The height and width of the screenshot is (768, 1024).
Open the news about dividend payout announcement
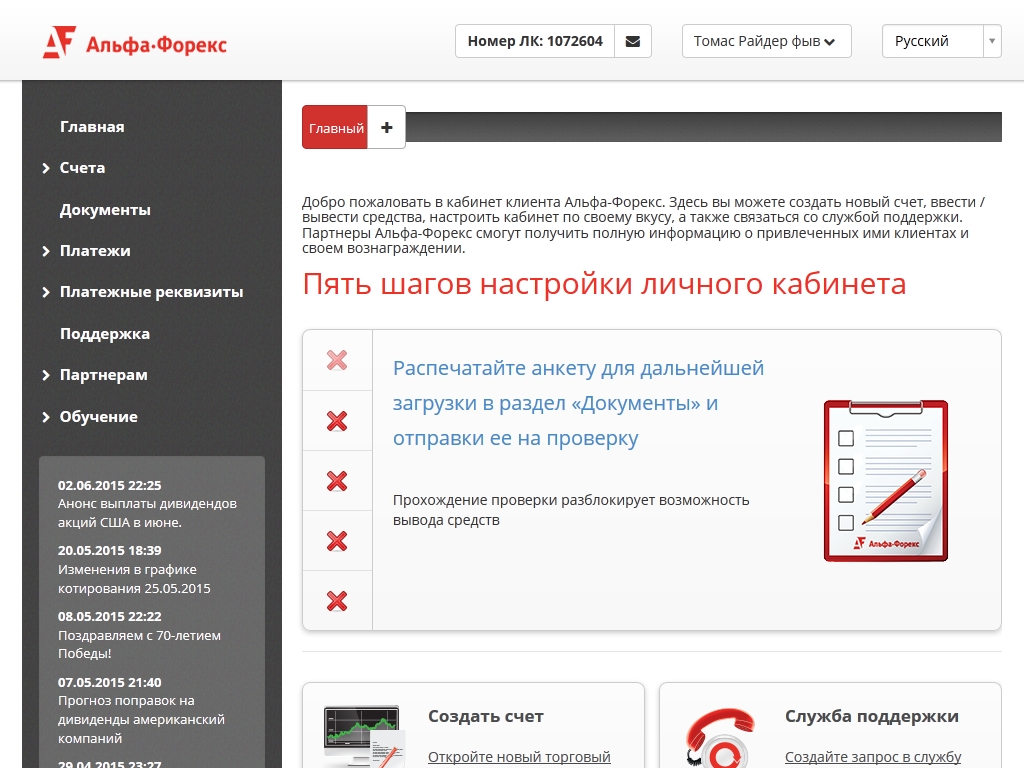pyautogui.click(x=147, y=512)
